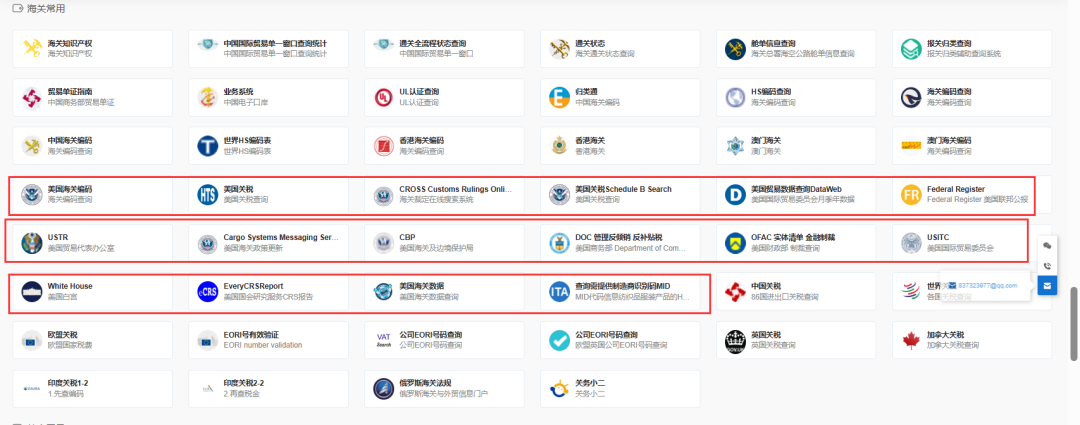Screen dimensions: 1080x425
Task: Open the 通关状态 card
Action: coord(620,48)
